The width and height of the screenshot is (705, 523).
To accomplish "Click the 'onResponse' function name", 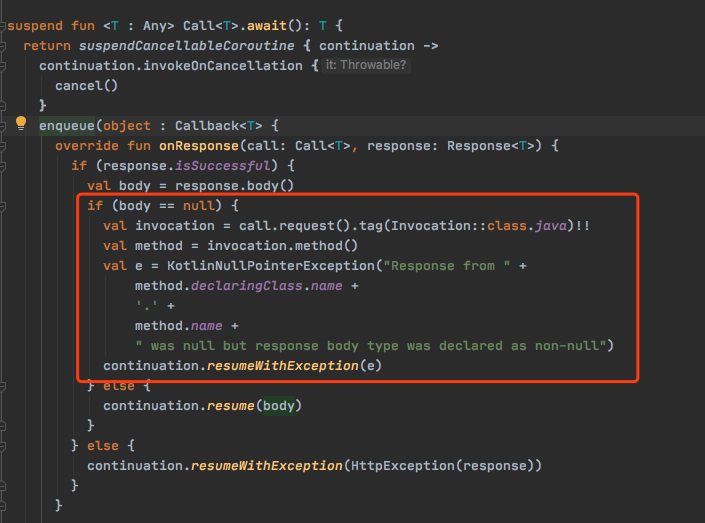I will click(x=199, y=146).
